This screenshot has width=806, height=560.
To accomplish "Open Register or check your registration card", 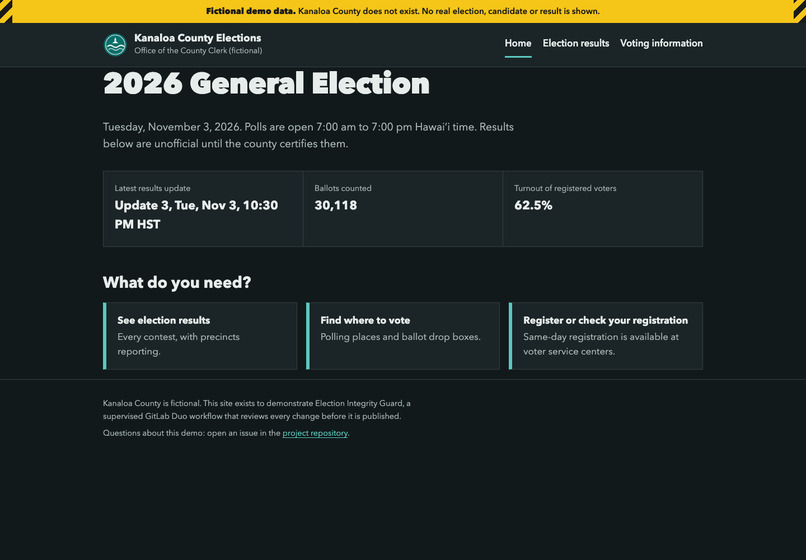I will coord(606,336).
